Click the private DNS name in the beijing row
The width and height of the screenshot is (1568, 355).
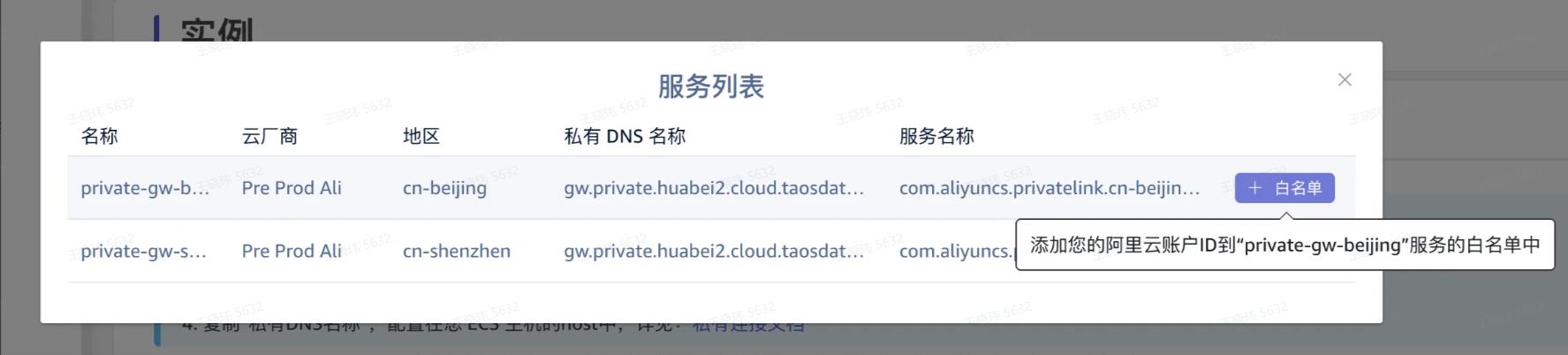point(714,188)
